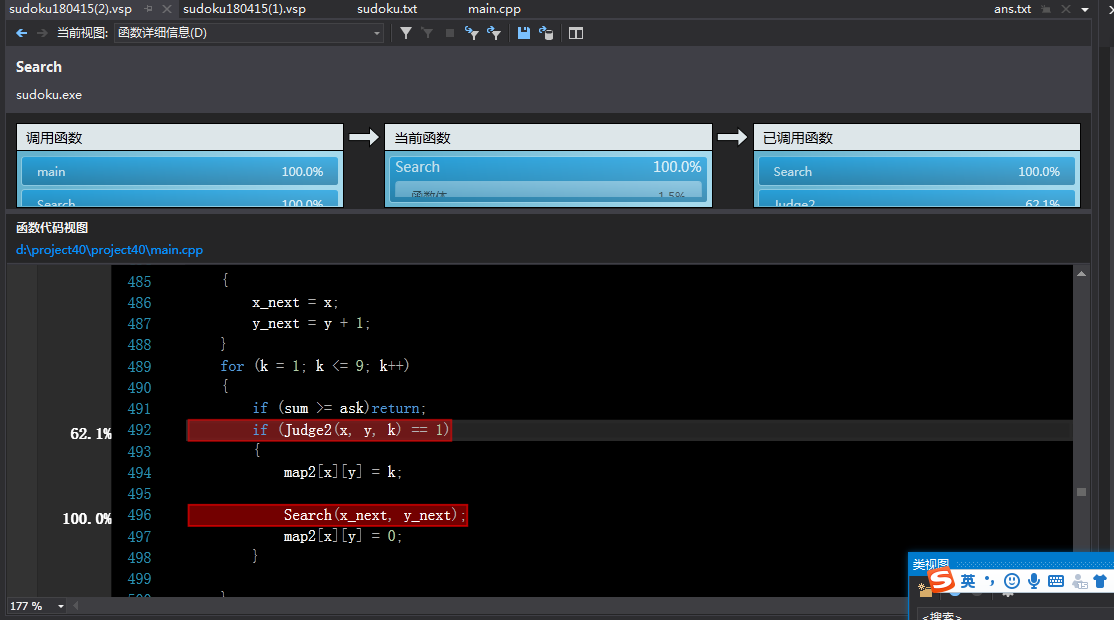Click the split-columns layout icon in toolbar
Viewport: 1114px width, 620px height.
pyautogui.click(x=576, y=33)
